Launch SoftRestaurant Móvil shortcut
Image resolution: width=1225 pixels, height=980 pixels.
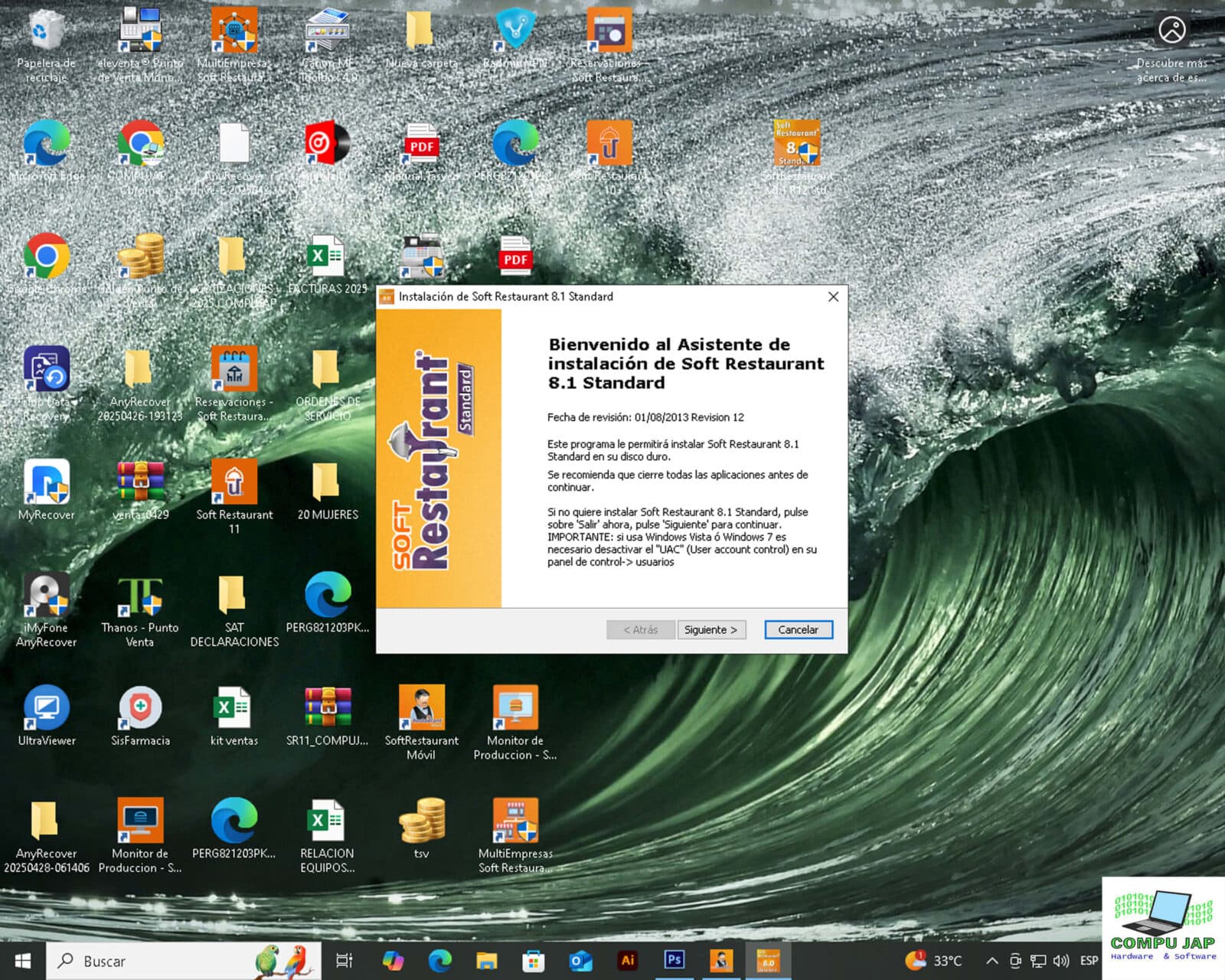[421, 709]
